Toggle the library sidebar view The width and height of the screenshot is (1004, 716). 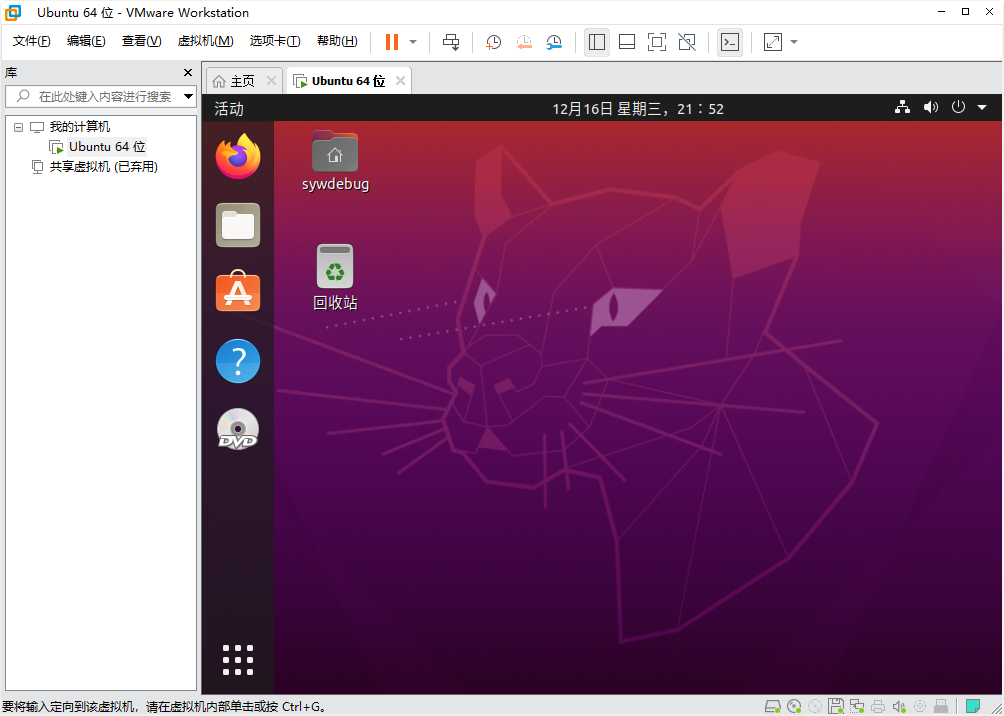[x=597, y=42]
